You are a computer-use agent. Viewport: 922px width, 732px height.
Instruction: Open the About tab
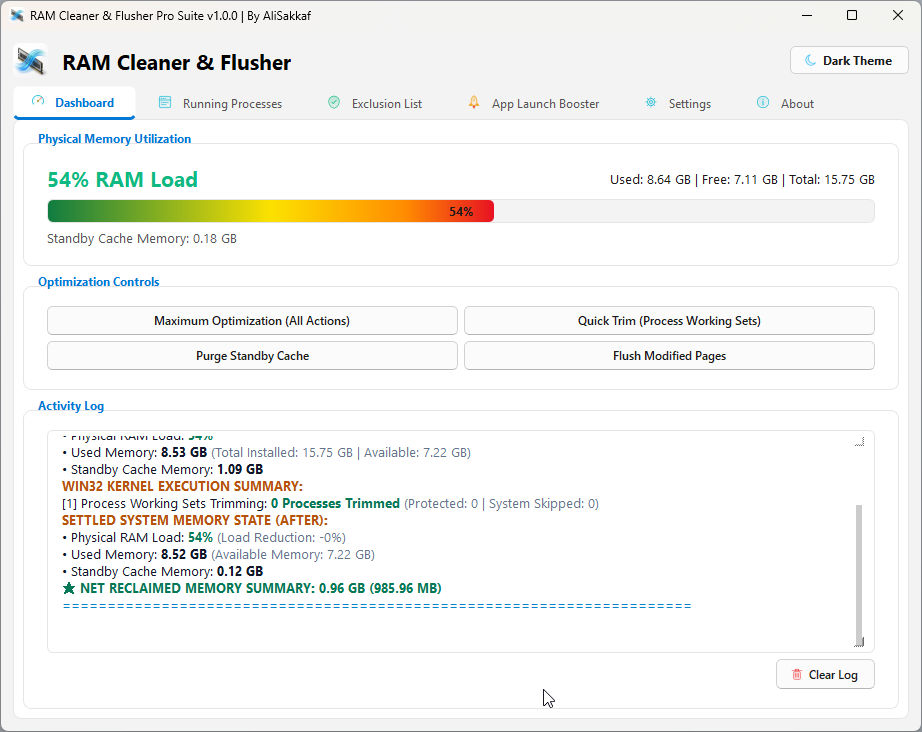click(785, 103)
